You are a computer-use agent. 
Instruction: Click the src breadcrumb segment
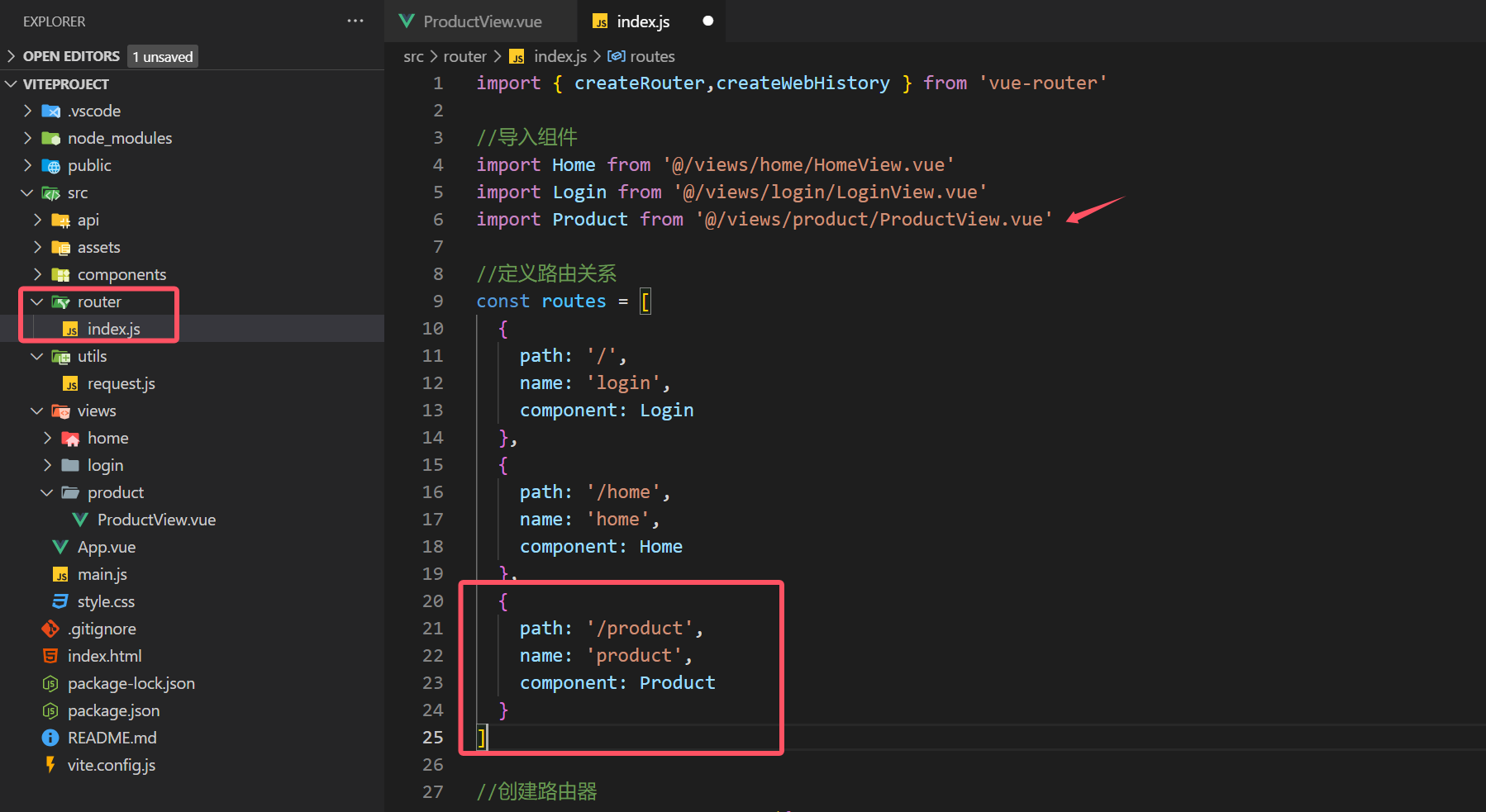click(413, 56)
